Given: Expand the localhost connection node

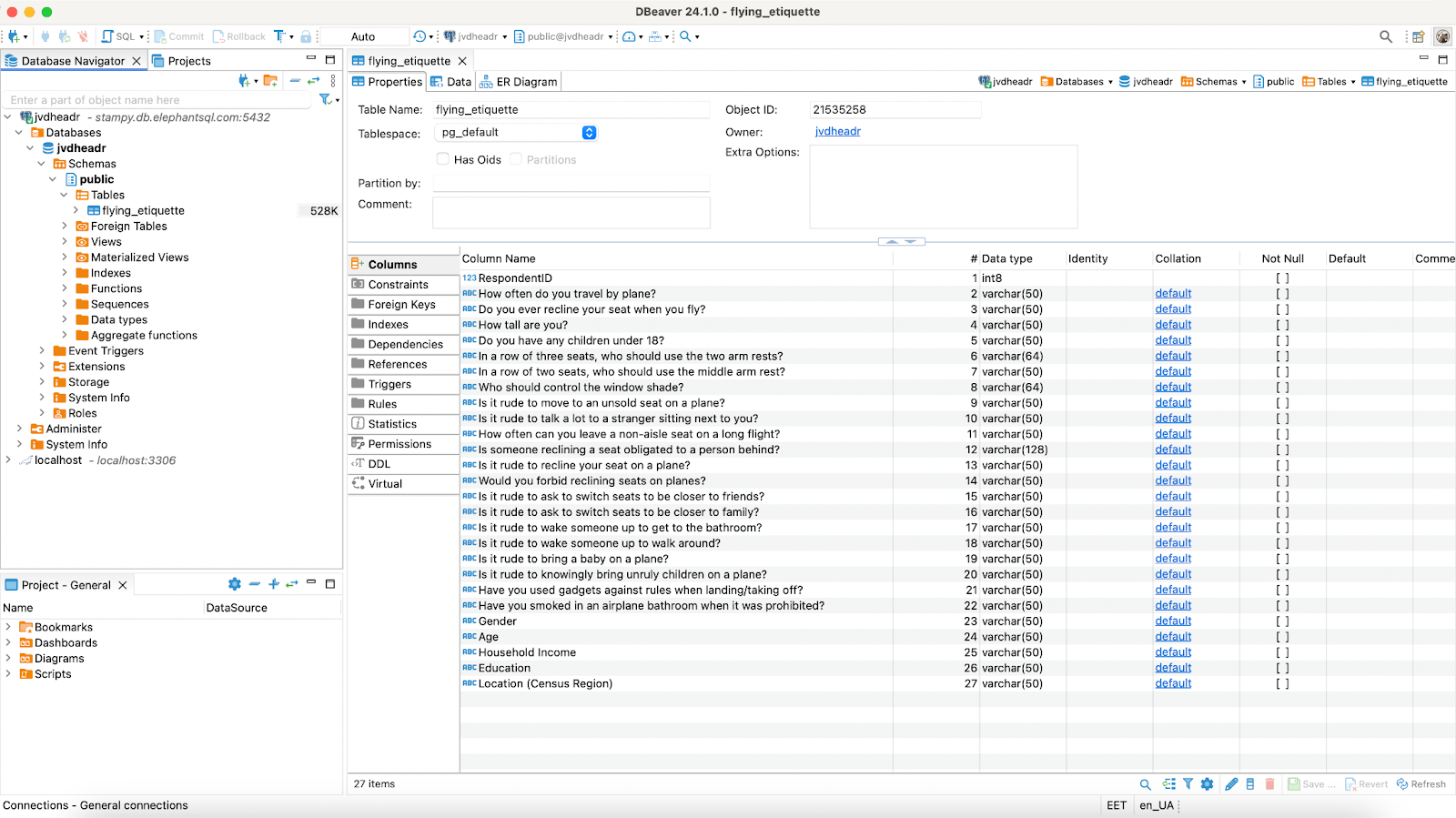Looking at the screenshot, I should pos(8,460).
